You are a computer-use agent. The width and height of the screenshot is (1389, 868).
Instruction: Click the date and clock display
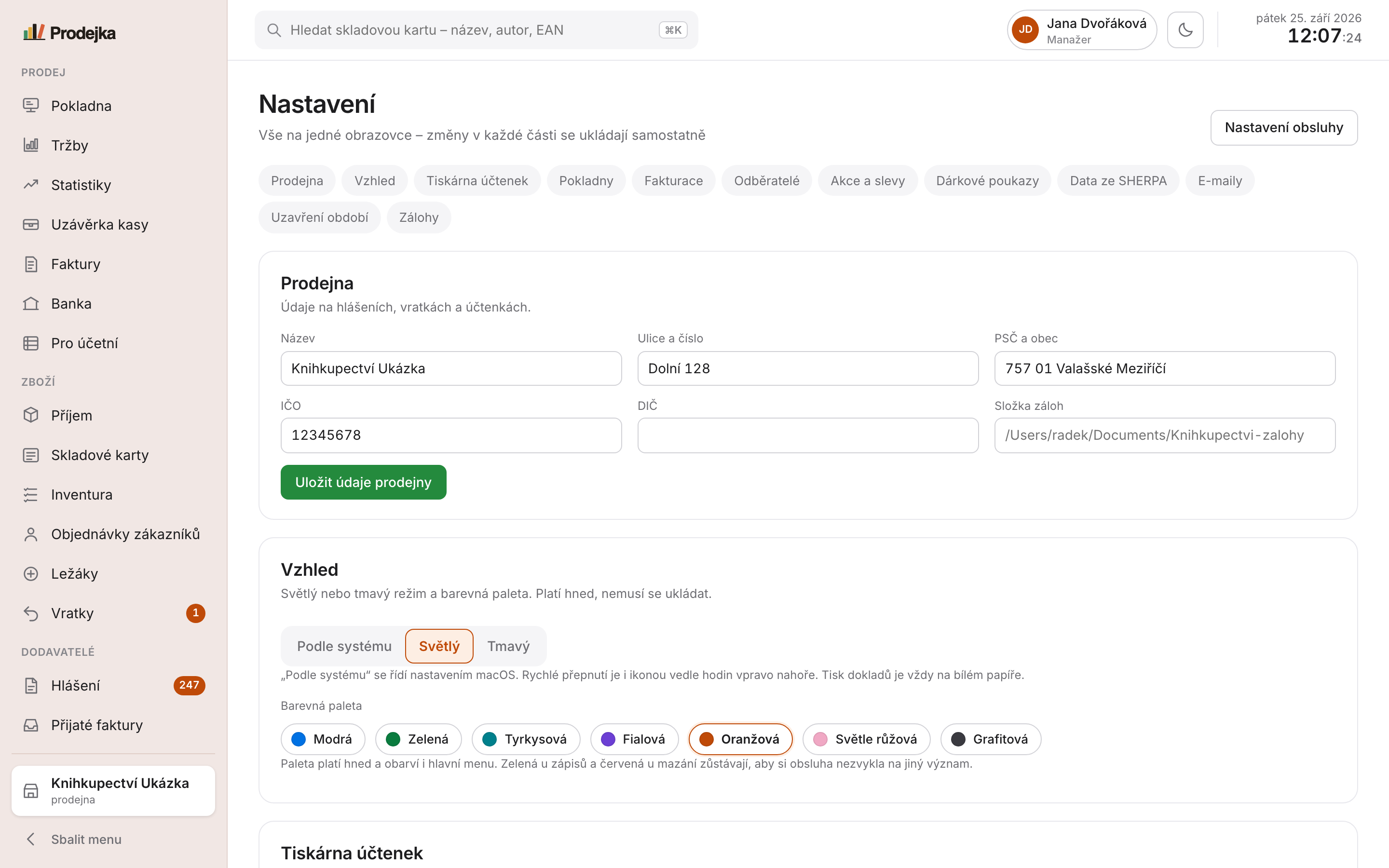click(1307, 29)
